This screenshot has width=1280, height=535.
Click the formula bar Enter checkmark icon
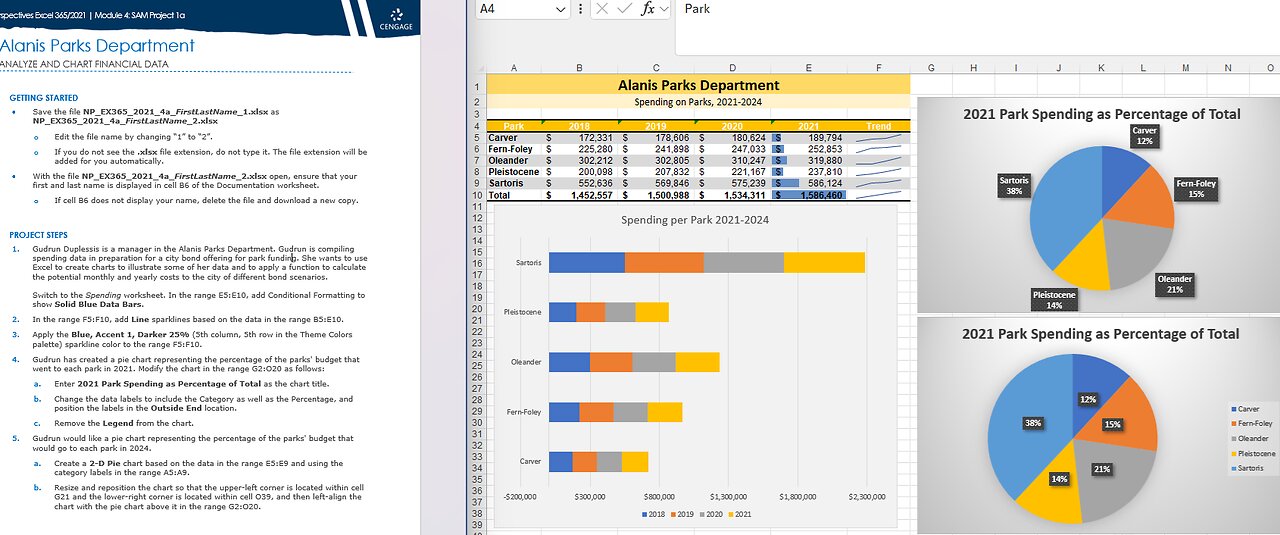tap(624, 8)
